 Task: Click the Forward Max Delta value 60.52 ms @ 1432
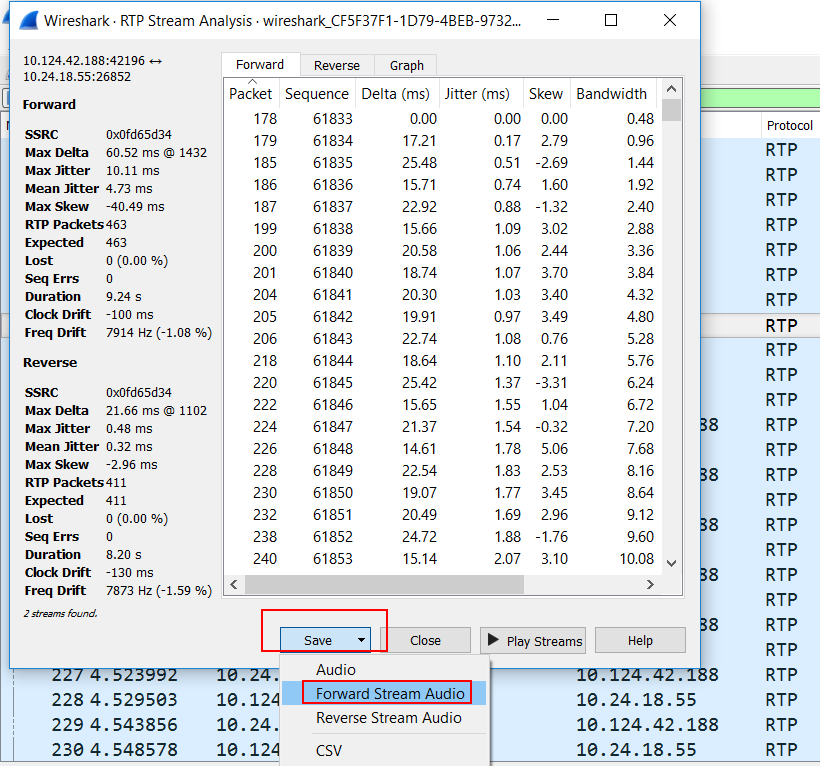pyautogui.click(x=156, y=153)
